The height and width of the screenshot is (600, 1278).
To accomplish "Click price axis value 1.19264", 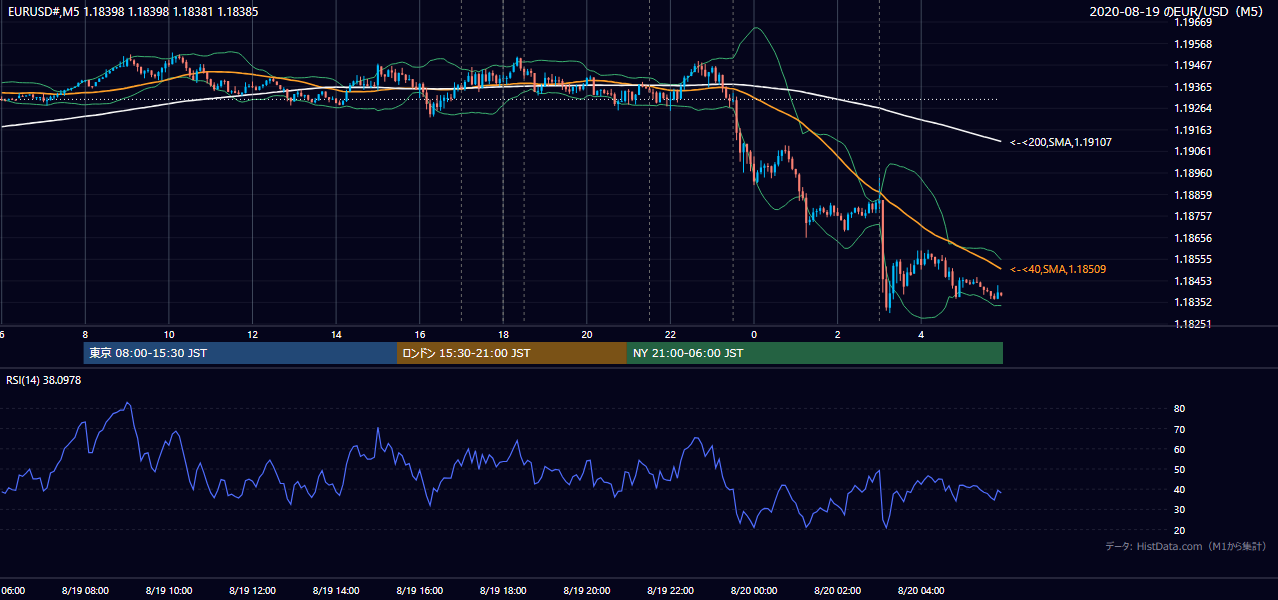I will (1192, 109).
